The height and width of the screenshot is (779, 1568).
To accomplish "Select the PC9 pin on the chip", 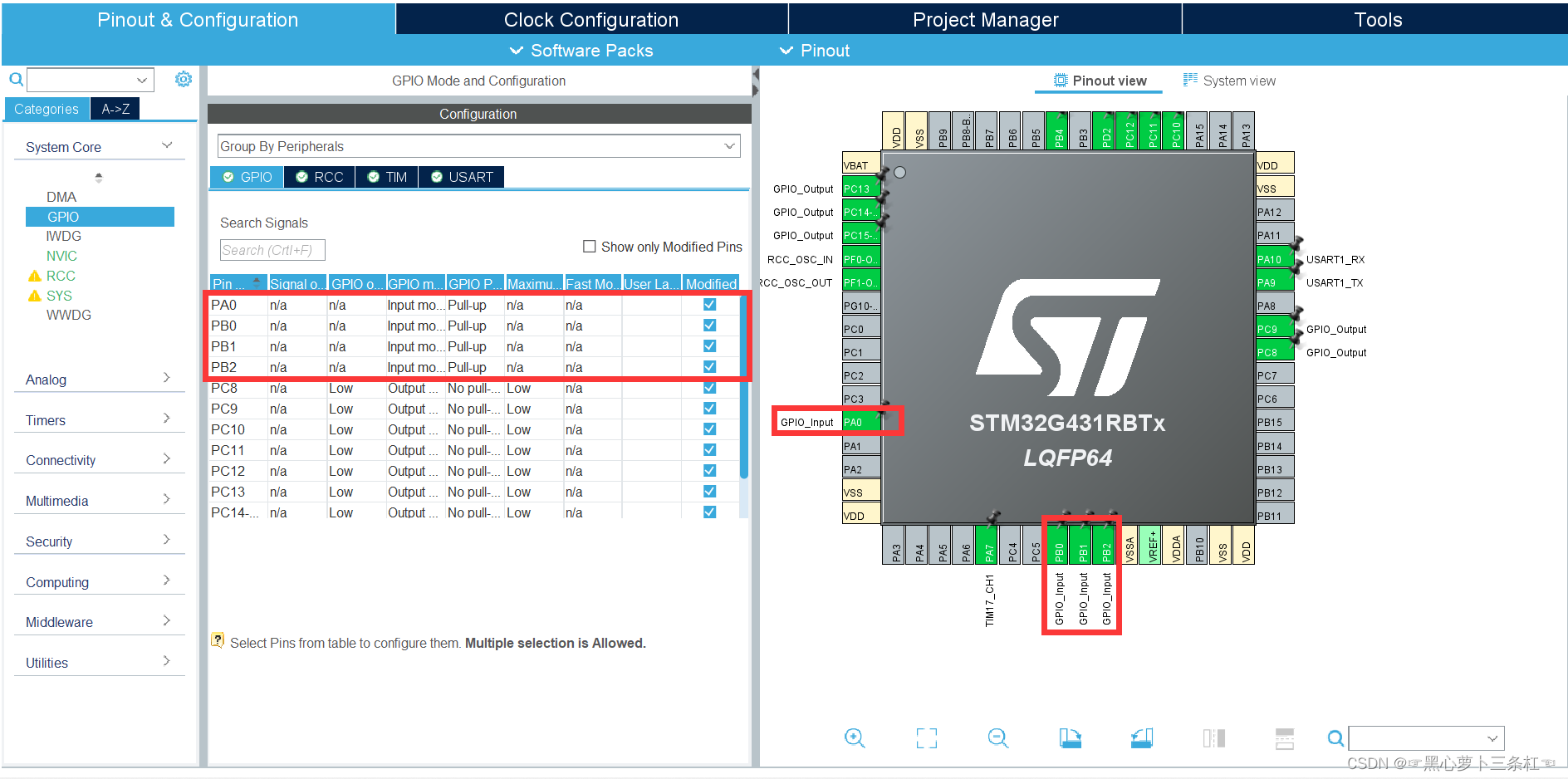I will 1275,329.
